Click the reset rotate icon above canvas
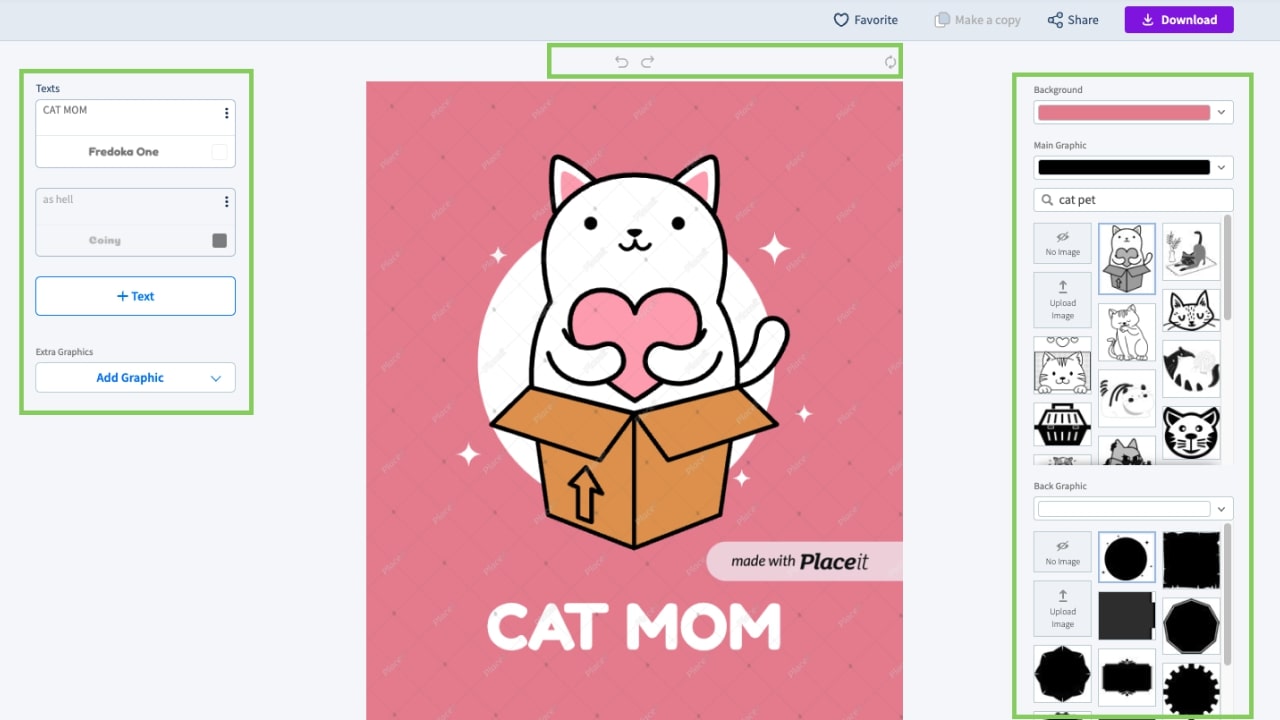Viewport: 1280px width, 720px height. [890, 62]
